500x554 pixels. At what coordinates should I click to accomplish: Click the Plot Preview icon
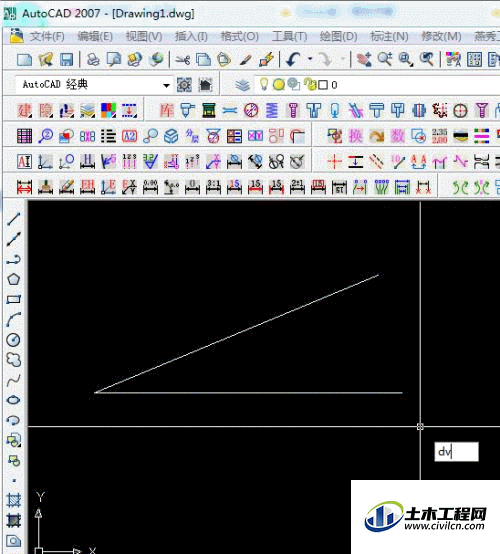point(114,59)
